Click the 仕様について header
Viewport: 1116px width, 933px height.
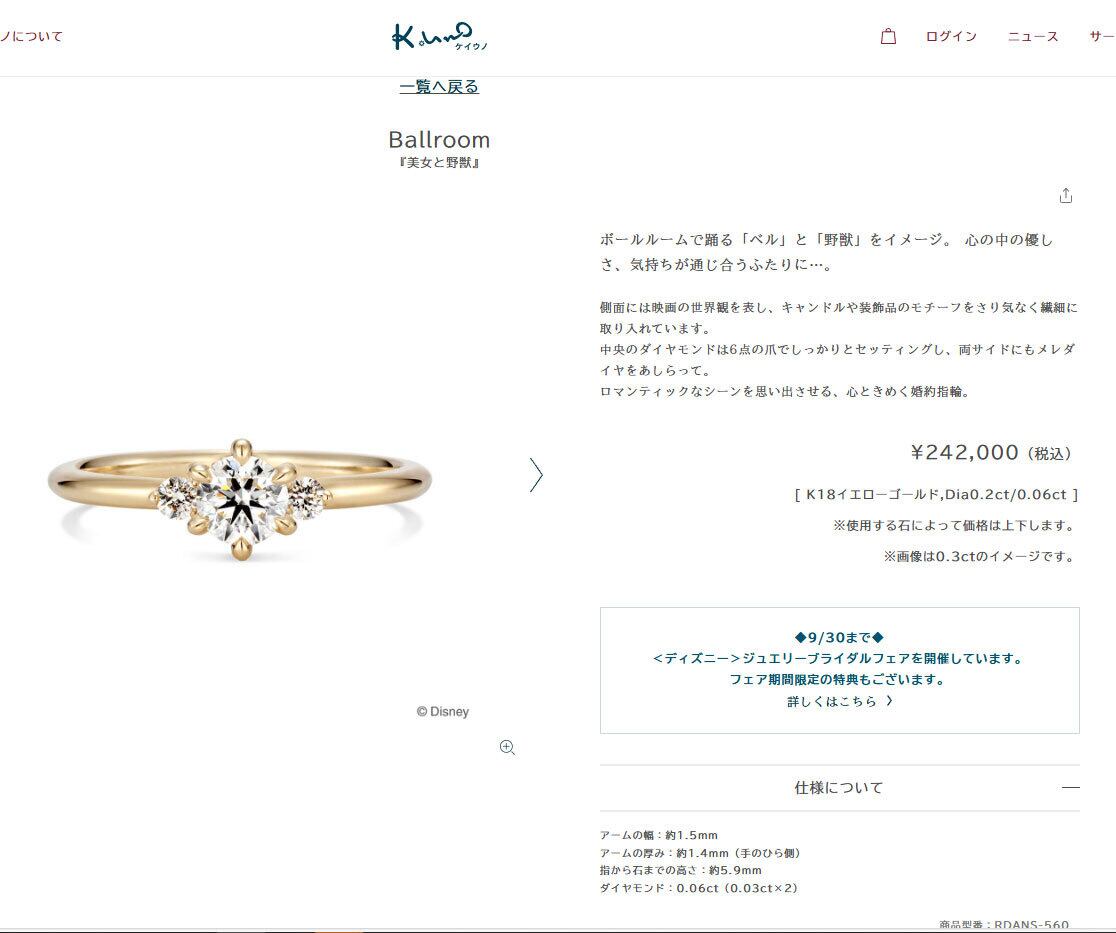(839, 788)
